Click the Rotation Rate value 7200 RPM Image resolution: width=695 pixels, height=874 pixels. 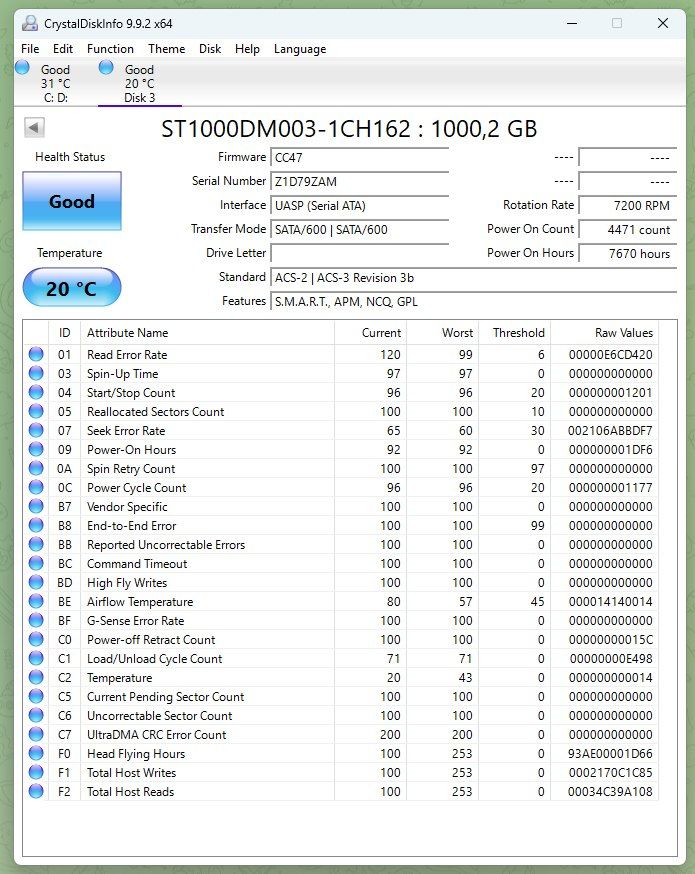click(x=628, y=206)
